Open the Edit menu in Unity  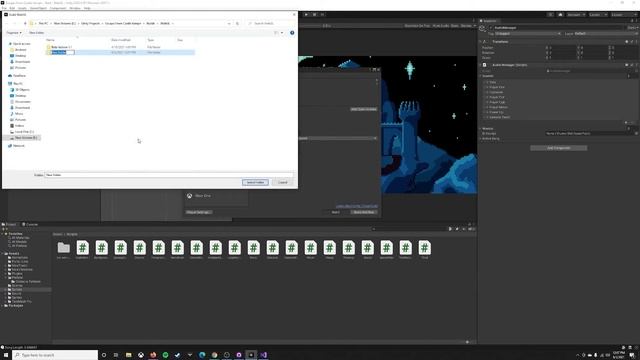click(12, 8)
